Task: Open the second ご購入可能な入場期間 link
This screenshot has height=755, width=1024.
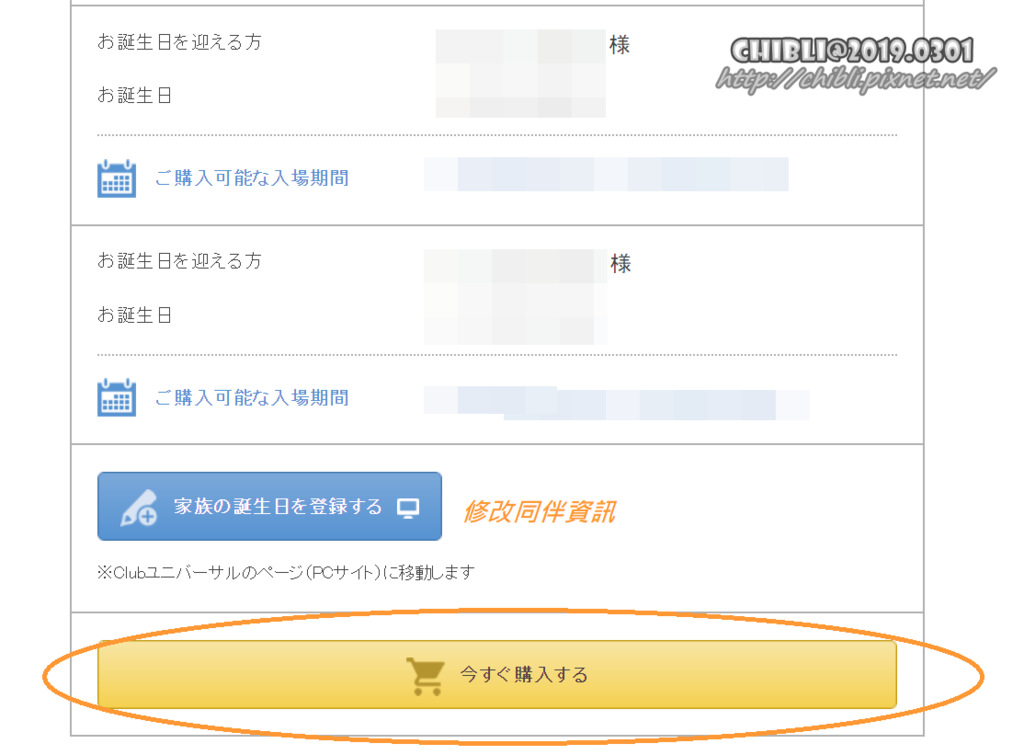Action: [251, 397]
